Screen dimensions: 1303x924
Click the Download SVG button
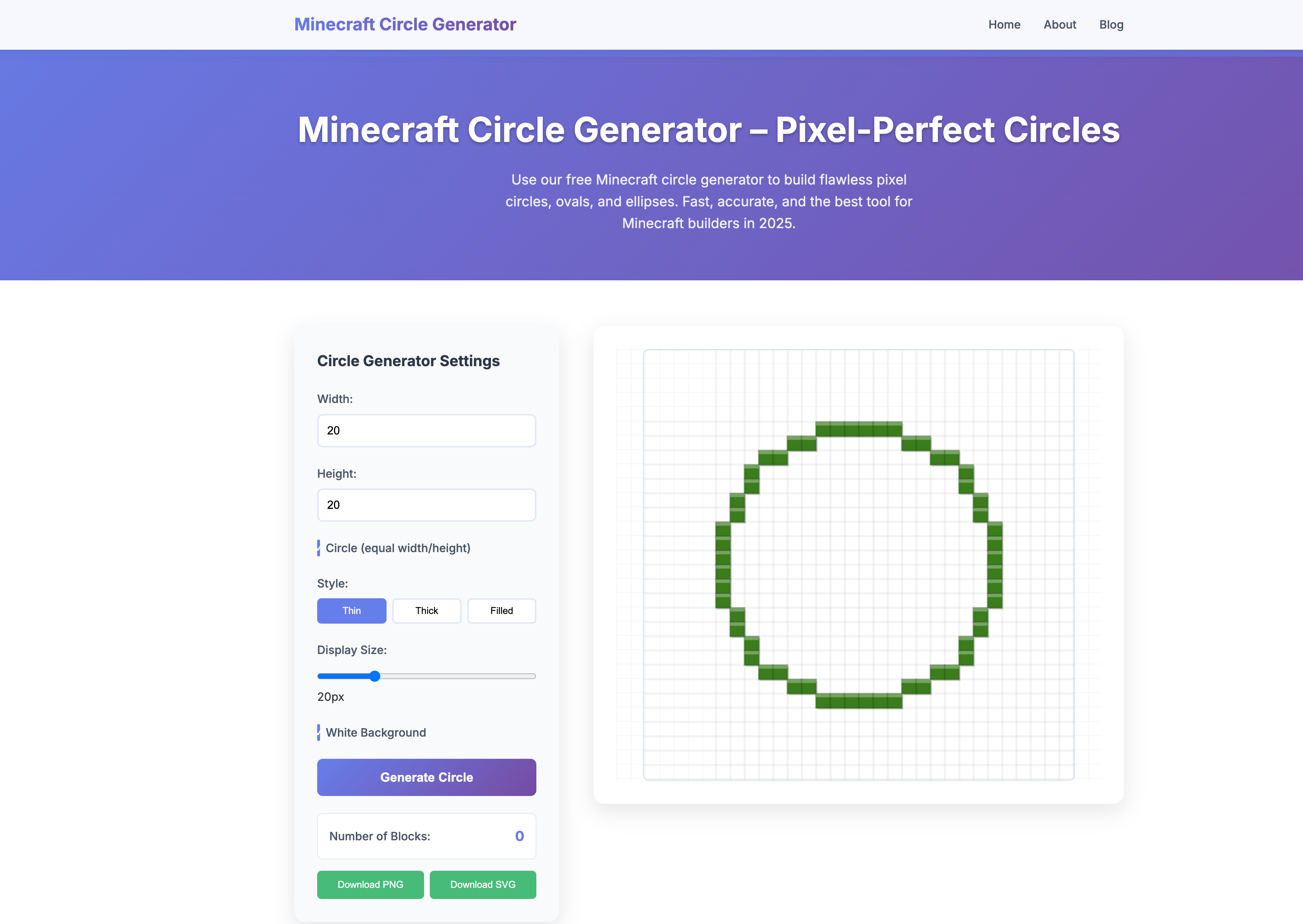tap(482, 885)
